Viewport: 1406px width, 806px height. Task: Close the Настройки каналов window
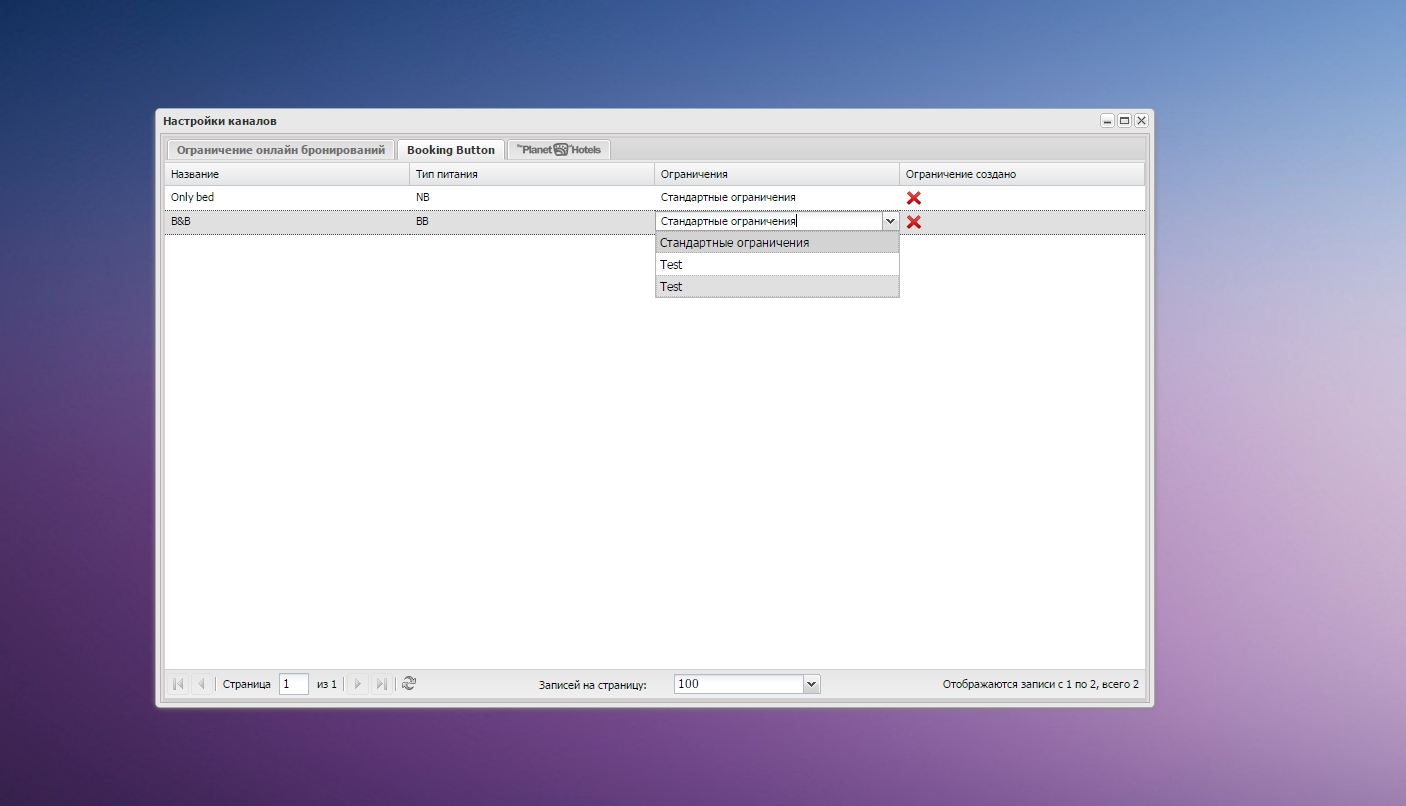(x=1141, y=121)
